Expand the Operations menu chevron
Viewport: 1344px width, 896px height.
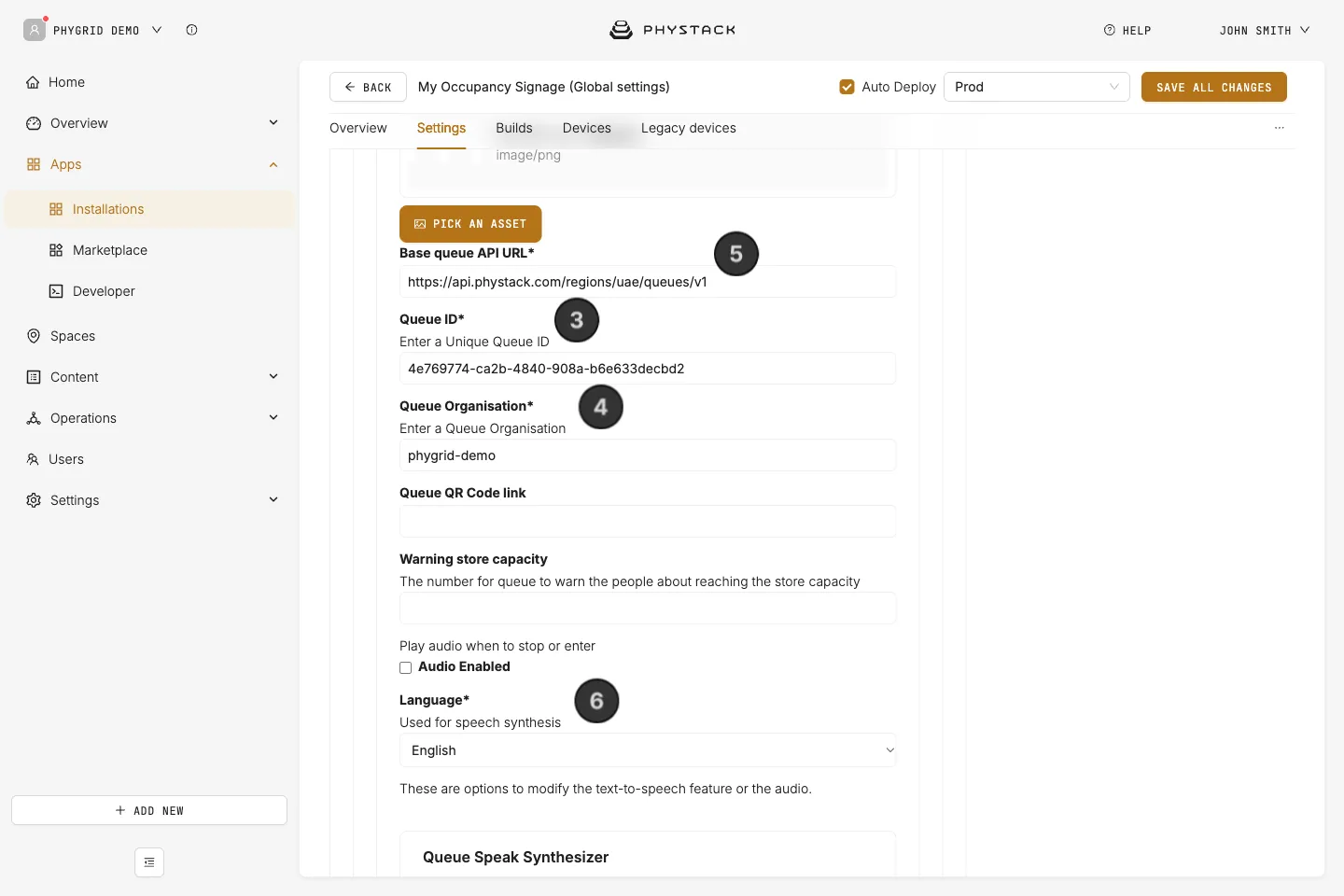coord(273,418)
